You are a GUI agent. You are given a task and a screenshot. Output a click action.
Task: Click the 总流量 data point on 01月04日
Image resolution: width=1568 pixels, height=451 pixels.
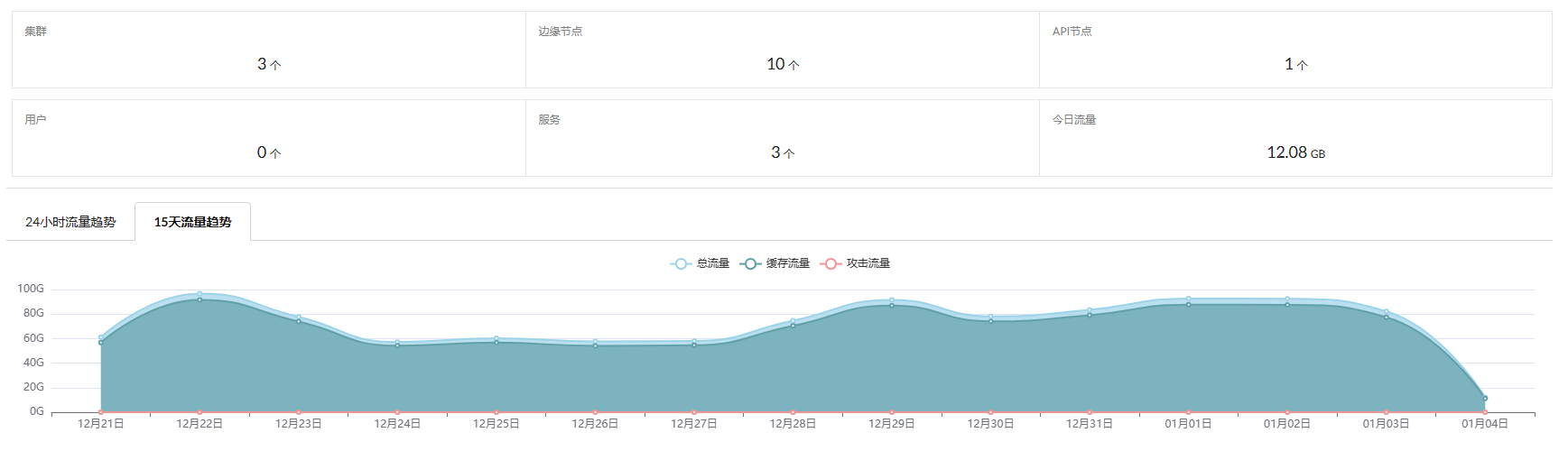1485,398
